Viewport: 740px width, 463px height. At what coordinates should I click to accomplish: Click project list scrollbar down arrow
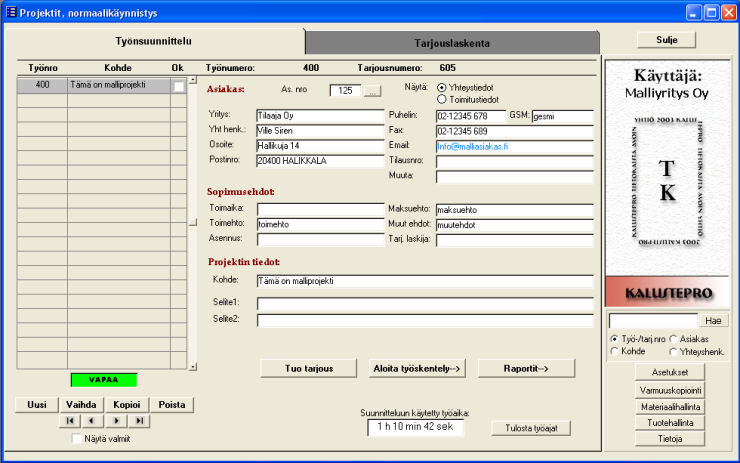tap(193, 367)
